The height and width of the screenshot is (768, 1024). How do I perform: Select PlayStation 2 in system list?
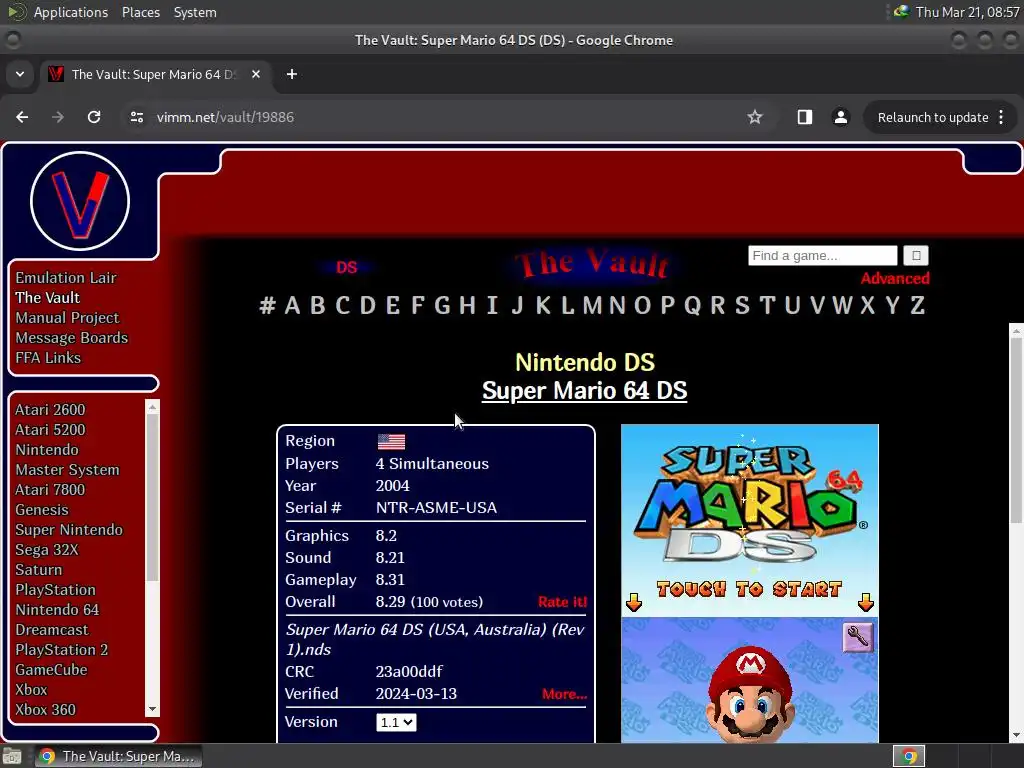click(61, 650)
